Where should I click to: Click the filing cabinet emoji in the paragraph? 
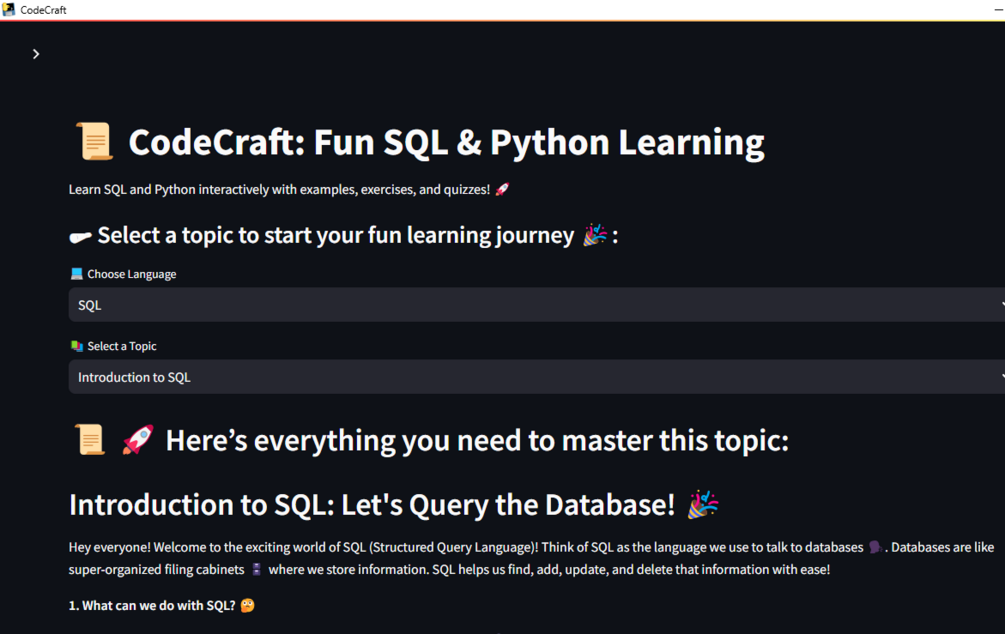click(x=256, y=569)
